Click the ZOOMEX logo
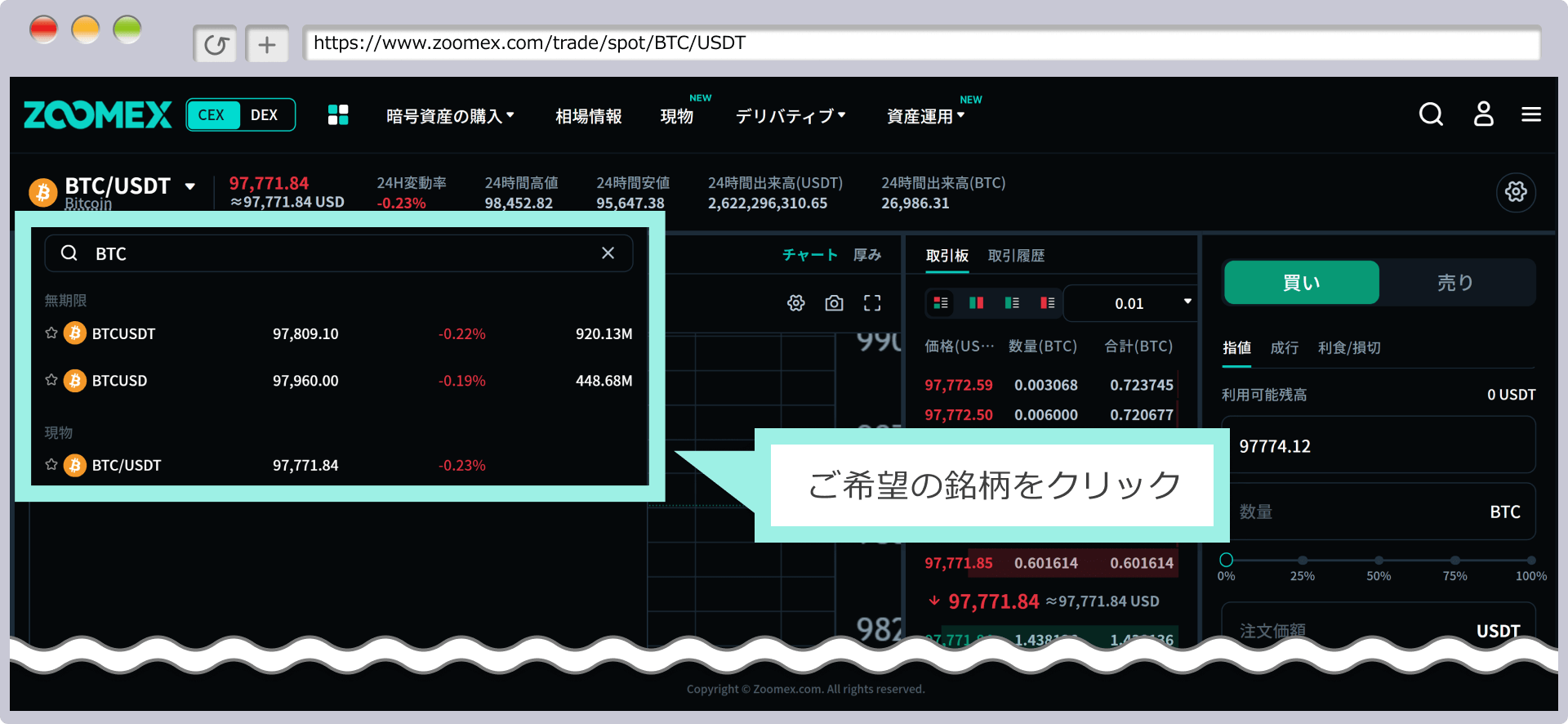Viewport: 1568px width, 724px height. 98,115
